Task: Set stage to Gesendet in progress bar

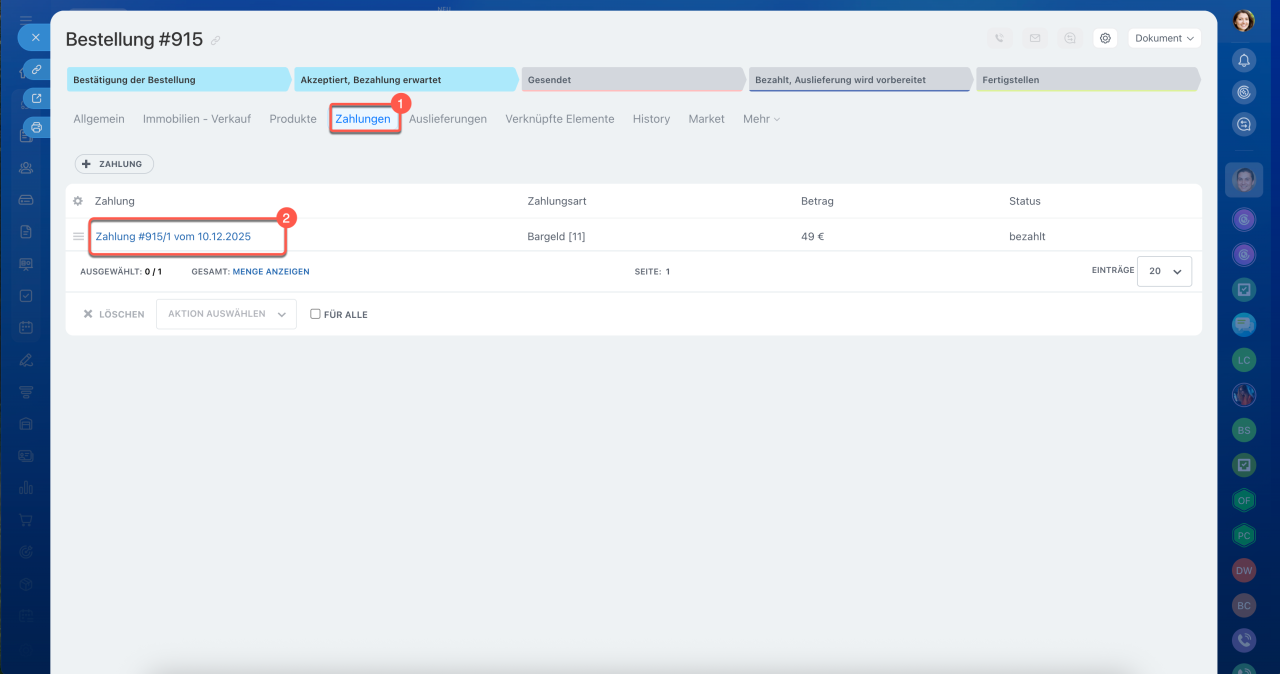Action: (x=632, y=79)
